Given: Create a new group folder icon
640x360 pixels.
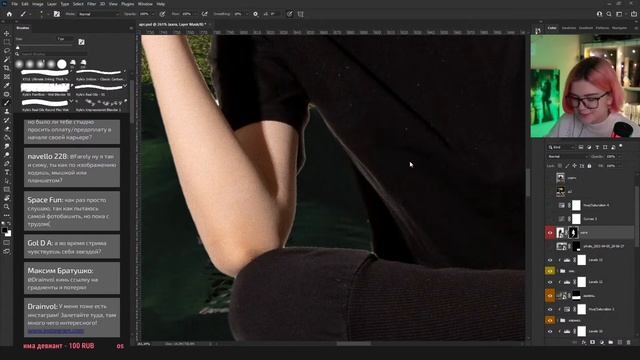Looking at the screenshot, I should (611, 342).
